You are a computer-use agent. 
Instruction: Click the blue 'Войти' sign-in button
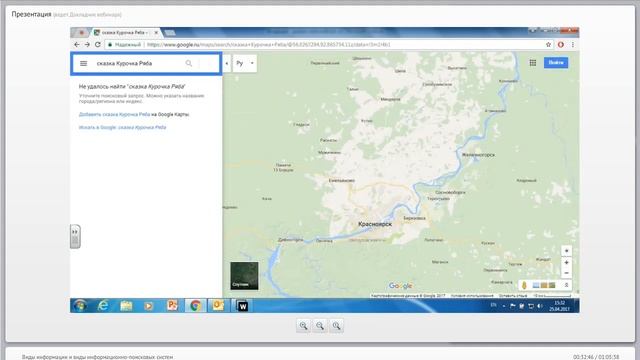[556, 62]
